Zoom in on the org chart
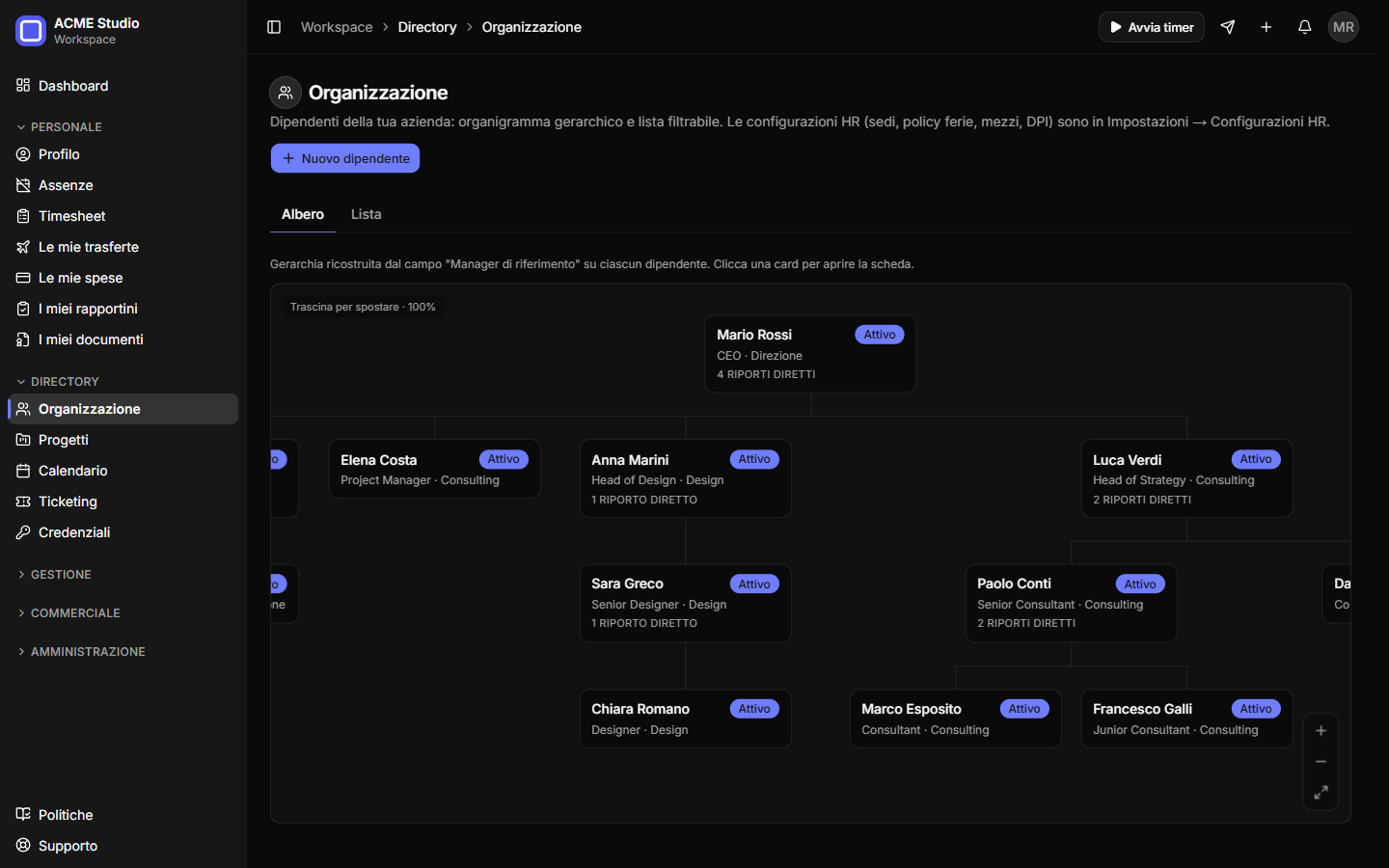The height and width of the screenshot is (868, 1389). 1321,731
